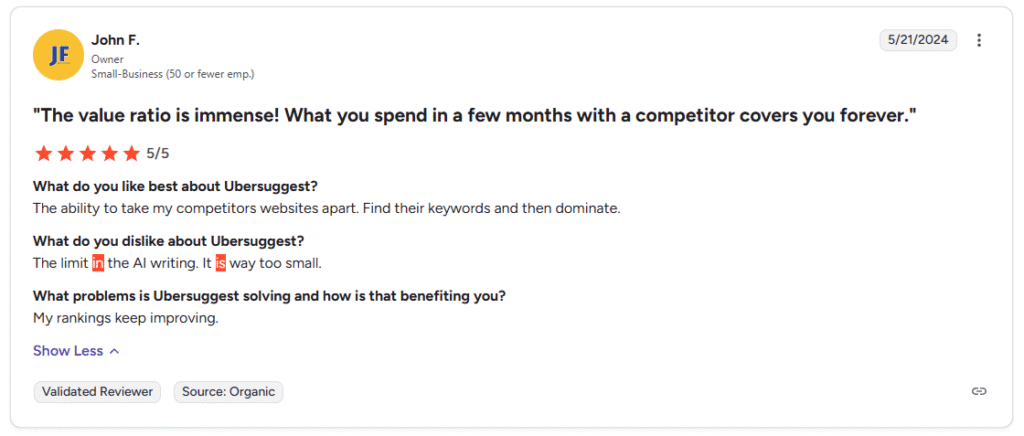Click the Show Less link

[68, 351]
